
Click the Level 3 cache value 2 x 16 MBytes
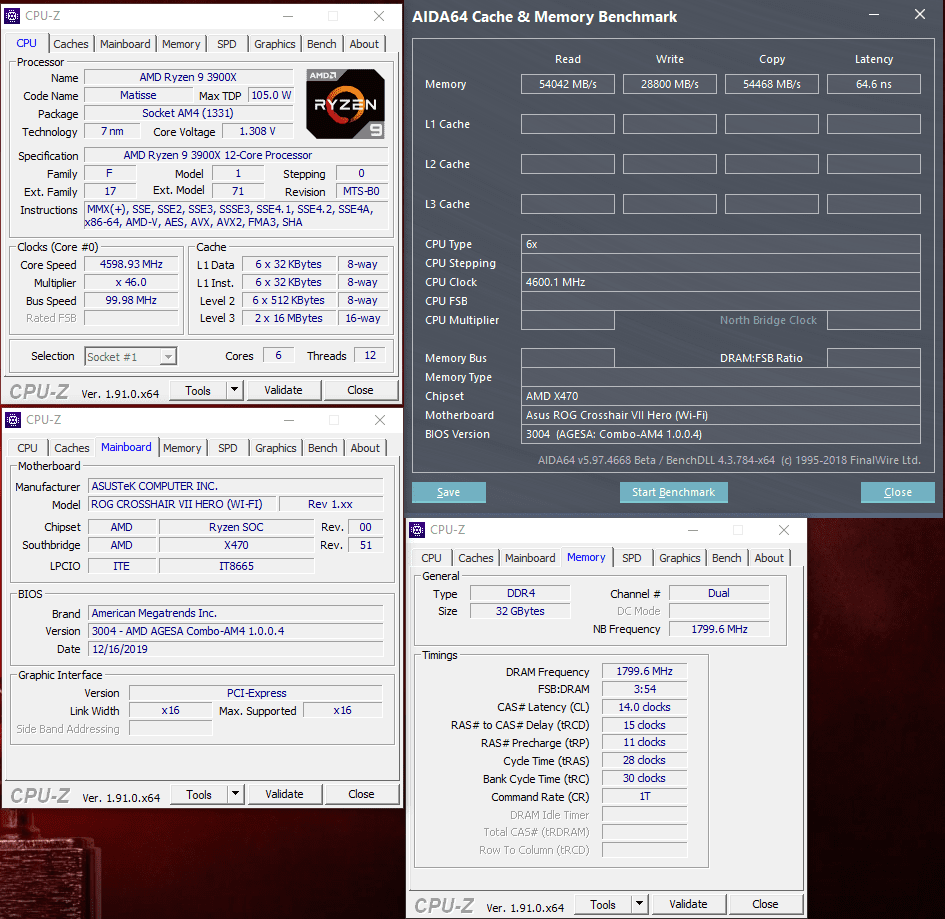click(x=288, y=318)
